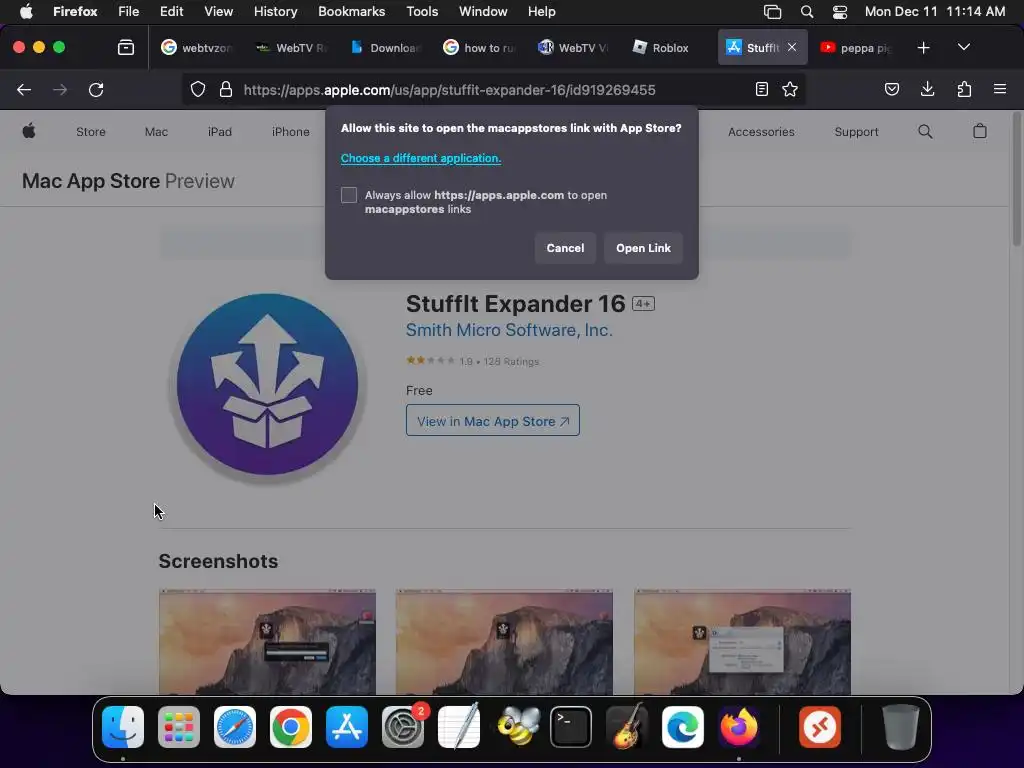
Task: Open the Apple menu in menu bar
Action: click(26, 12)
